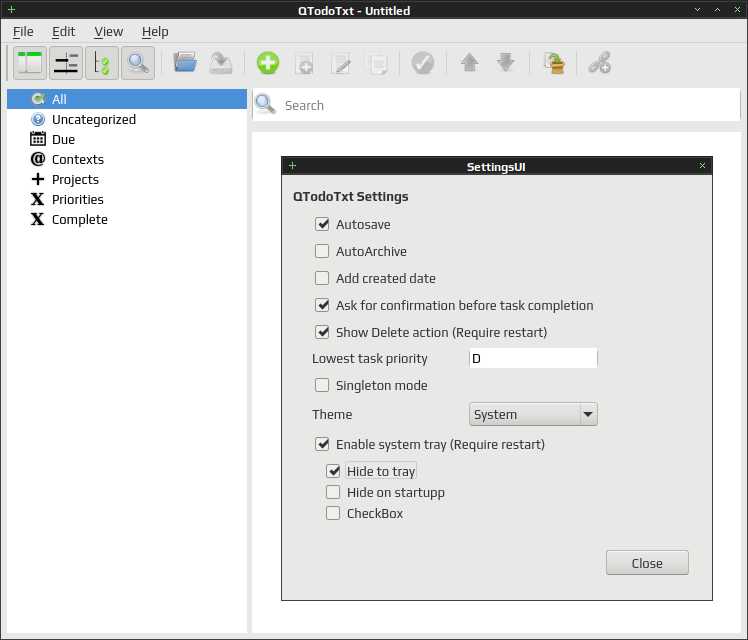The image size is (748, 640).
Task: Toggle the search bar magnifier toolbar icon
Action: (138, 63)
